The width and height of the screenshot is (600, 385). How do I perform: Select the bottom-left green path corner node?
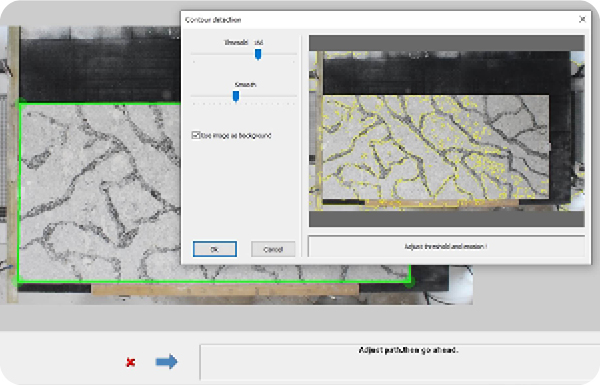18,282
